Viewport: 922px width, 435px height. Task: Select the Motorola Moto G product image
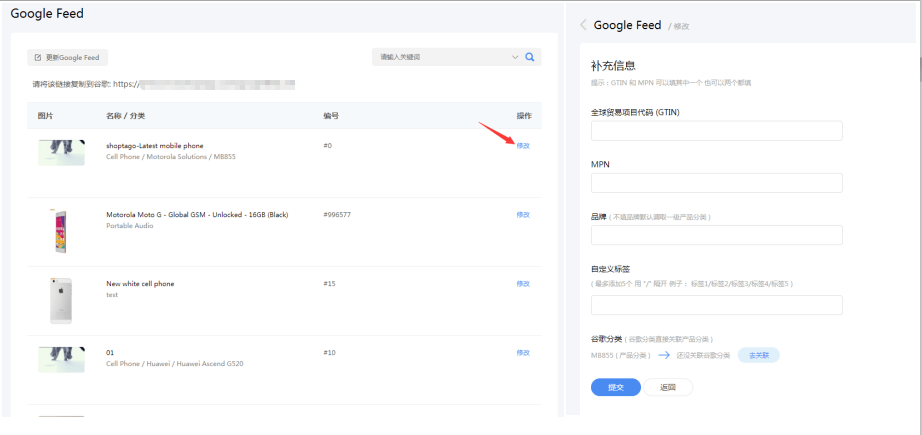(61, 230)
